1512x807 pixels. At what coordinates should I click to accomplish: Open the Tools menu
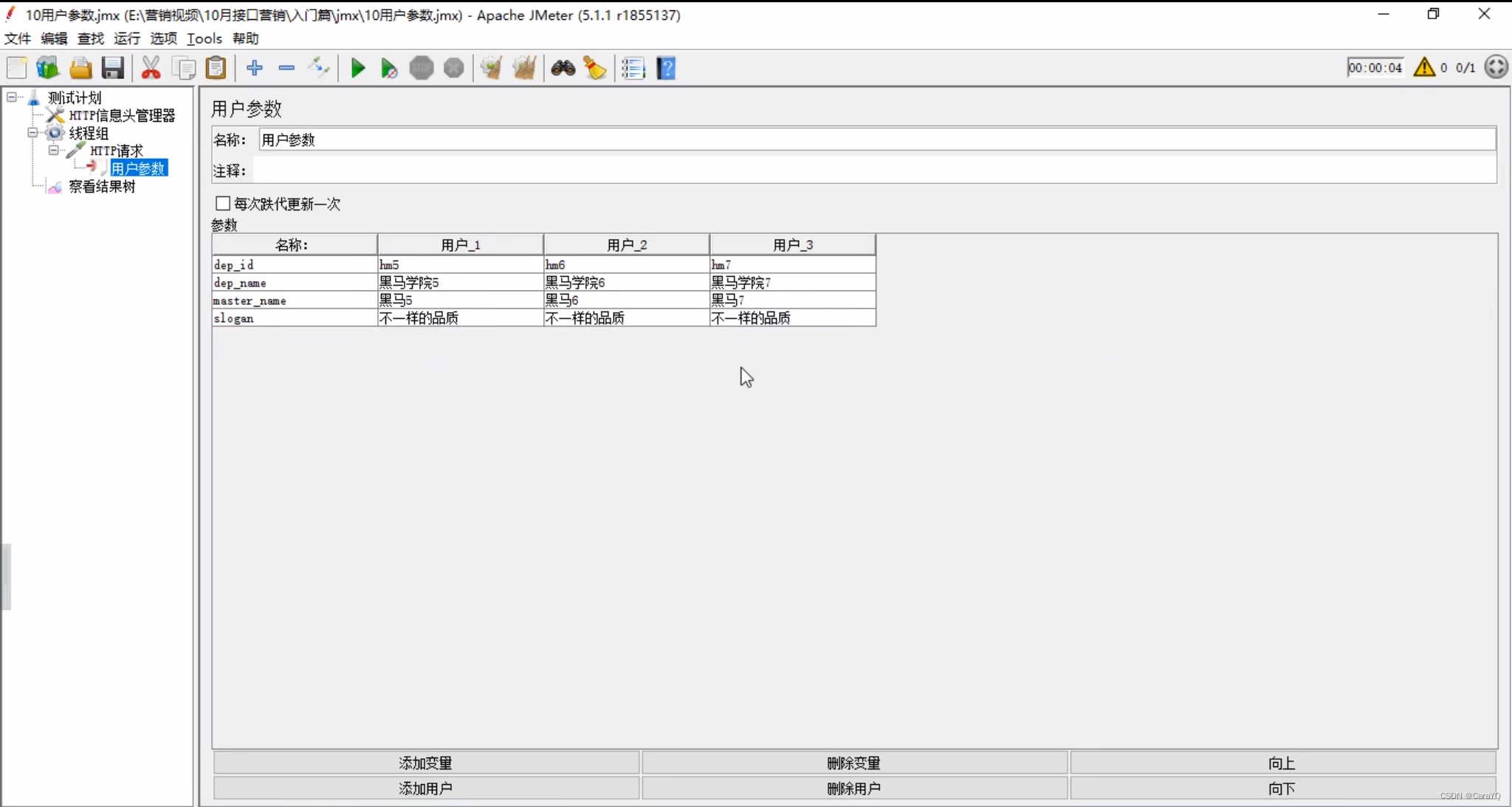[205, 38]
